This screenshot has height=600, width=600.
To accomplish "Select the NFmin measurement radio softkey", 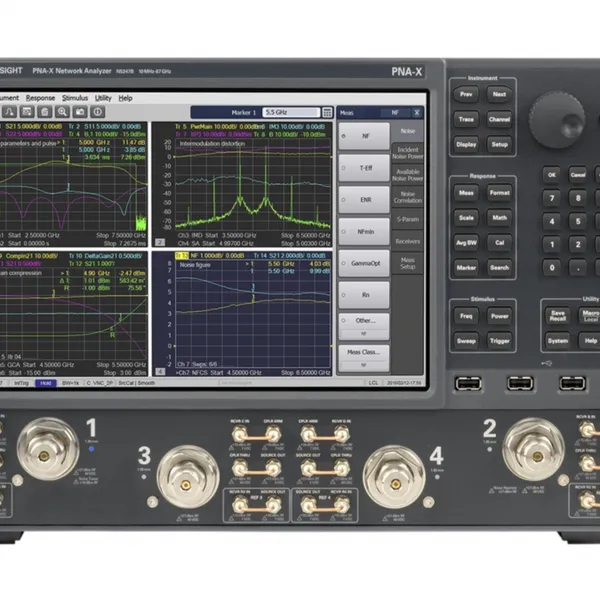I will coord(364,232).
